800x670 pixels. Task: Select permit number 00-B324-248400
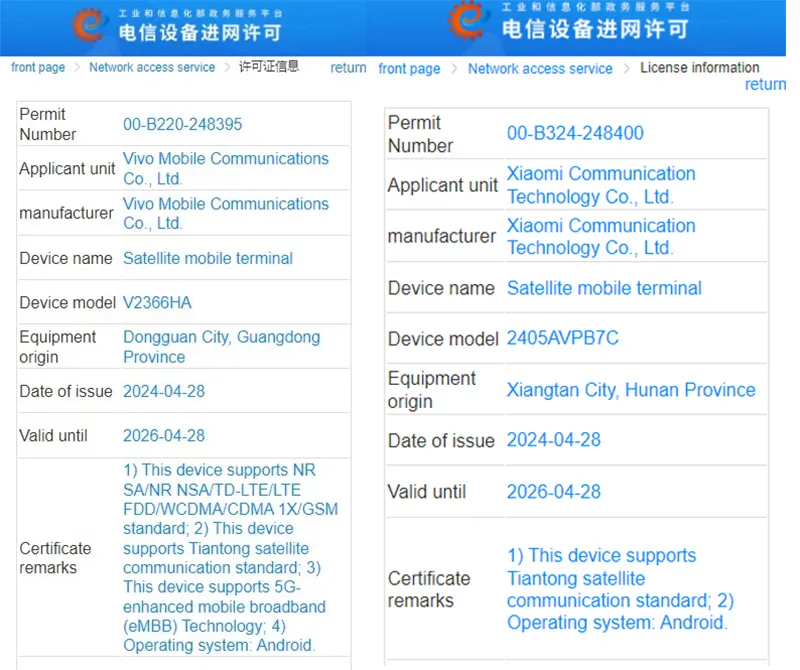pyautogui.click(x=575, y=133)
